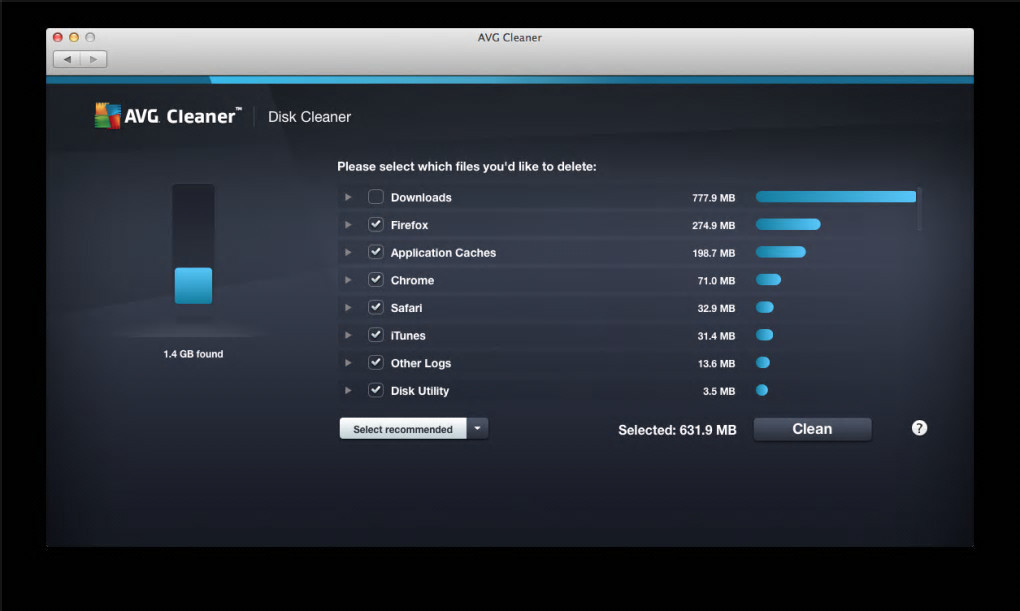Click the Firefox label
The image size is (1020, 611).
click(x=409, y=225)
